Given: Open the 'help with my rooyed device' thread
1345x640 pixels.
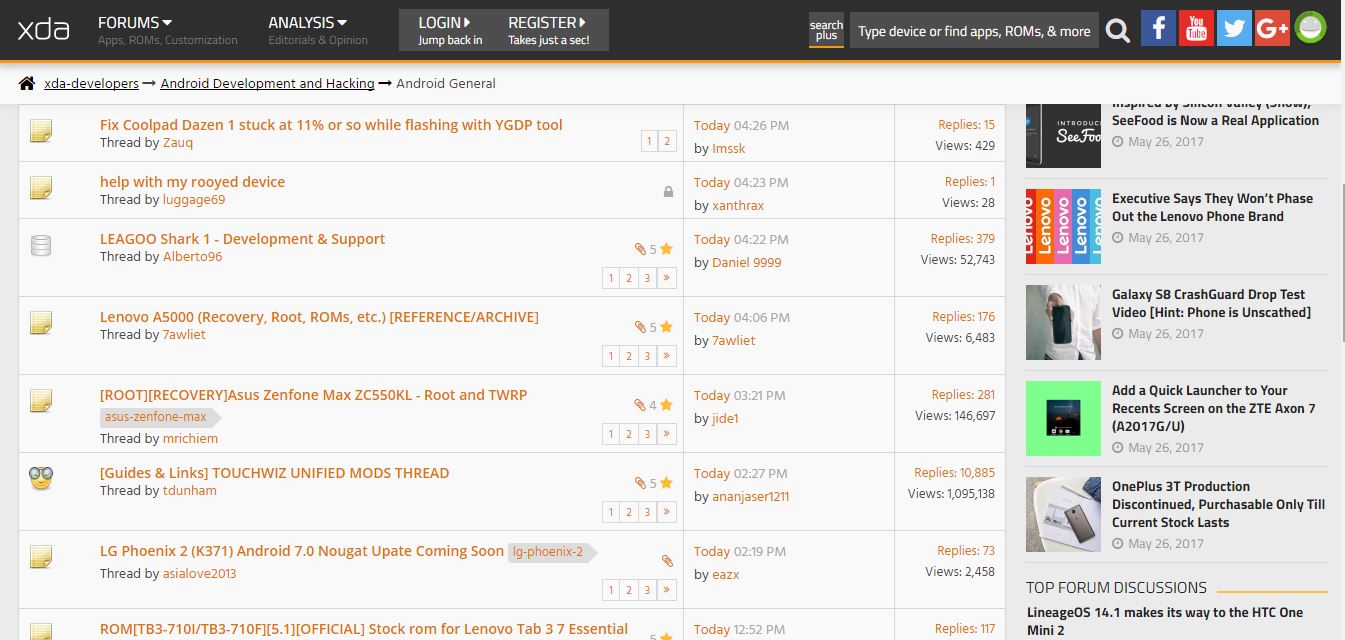Looking at the screenshot, I should (192, 182).
